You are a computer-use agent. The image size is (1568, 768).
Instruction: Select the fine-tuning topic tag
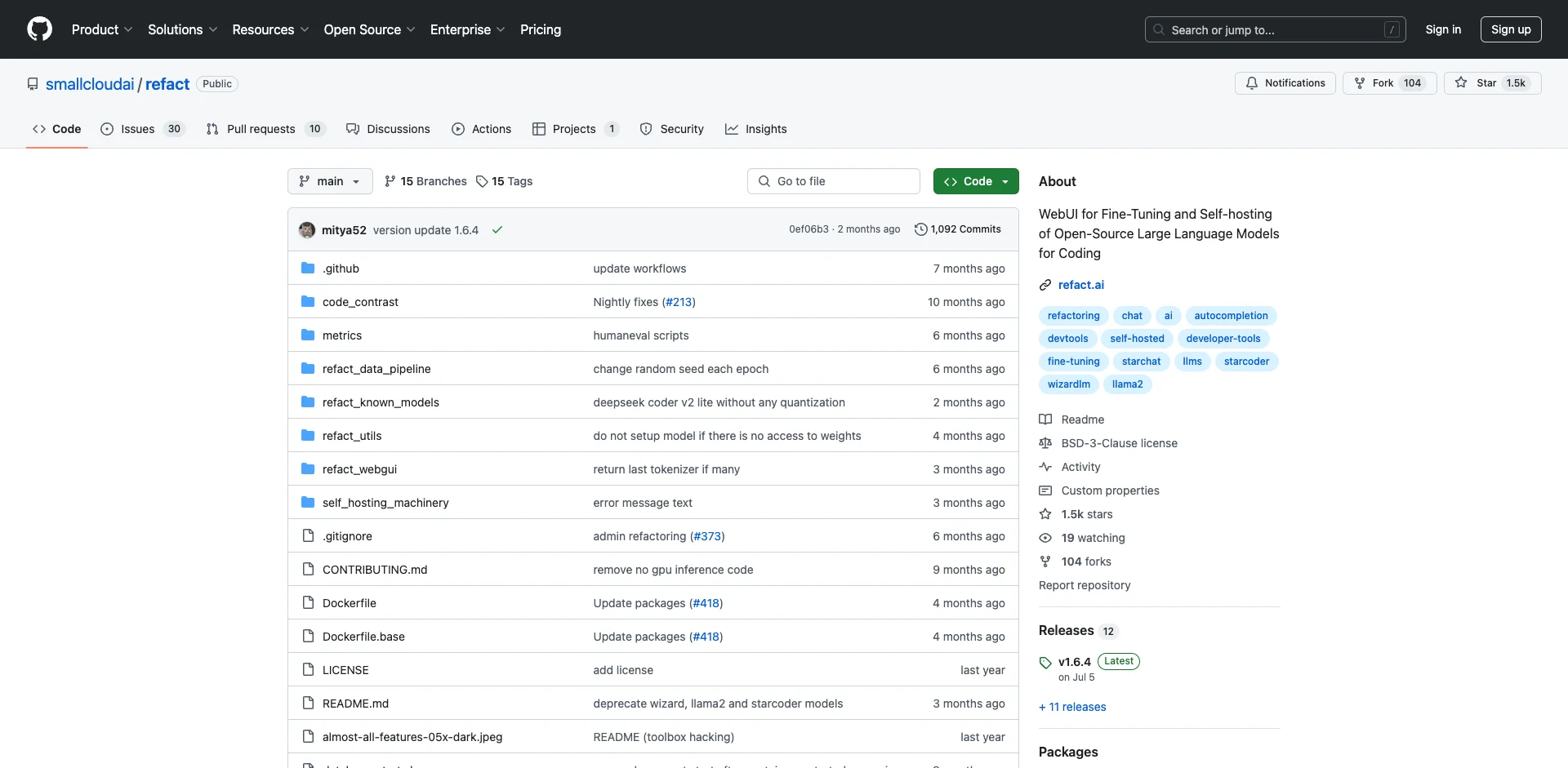click(1073, 362)
